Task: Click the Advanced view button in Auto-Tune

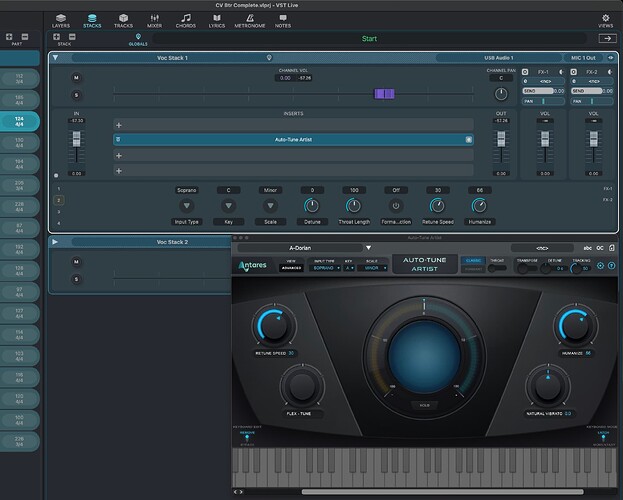Action: [x=291, y=268]
